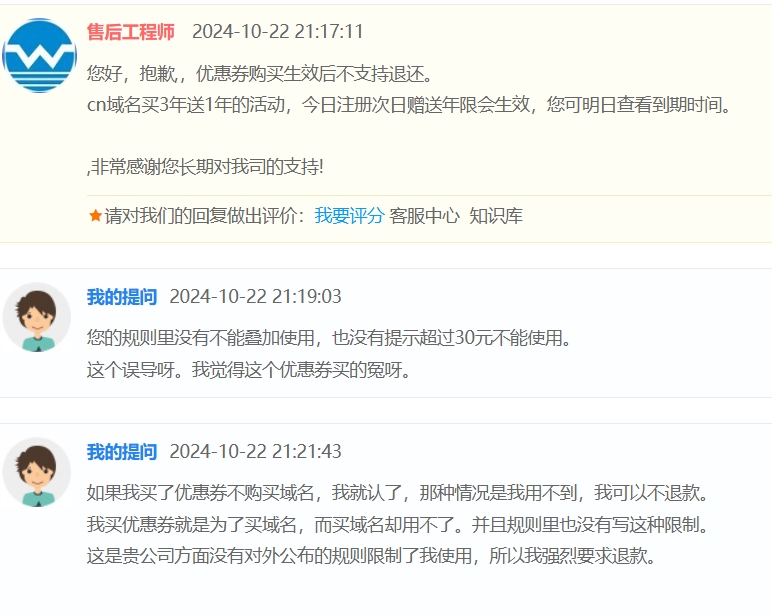
Task: Click the timestamp 2024-10-22 21:19:03
Action: coord(255,296)
